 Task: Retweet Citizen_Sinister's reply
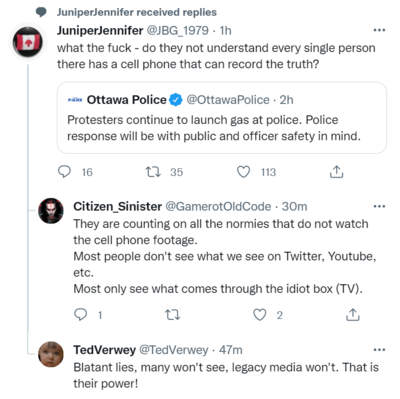pos(173,315)
